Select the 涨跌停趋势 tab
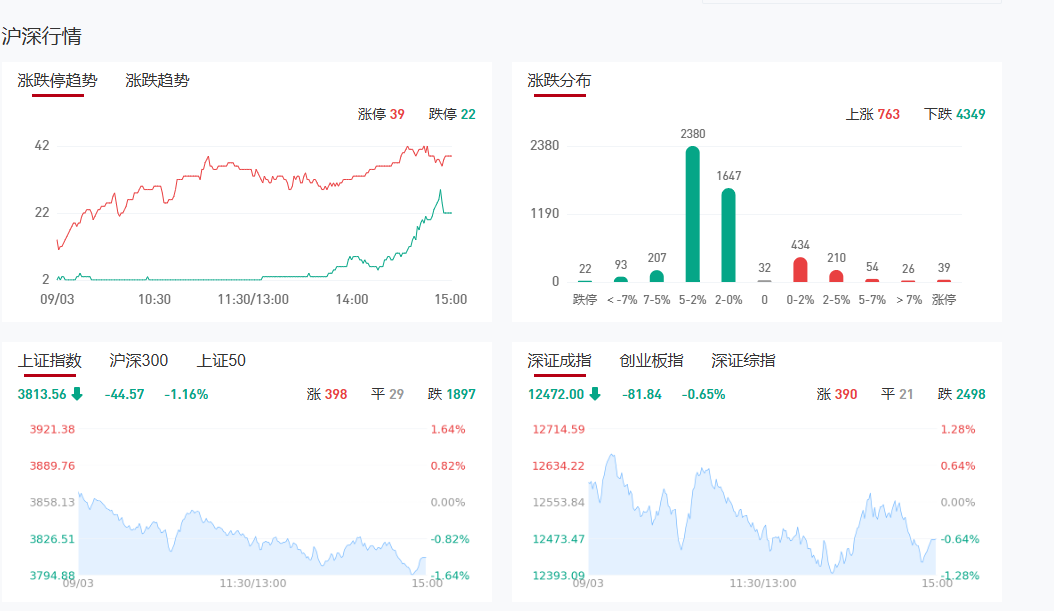The image size is (1054, 611). pos(57,81)
